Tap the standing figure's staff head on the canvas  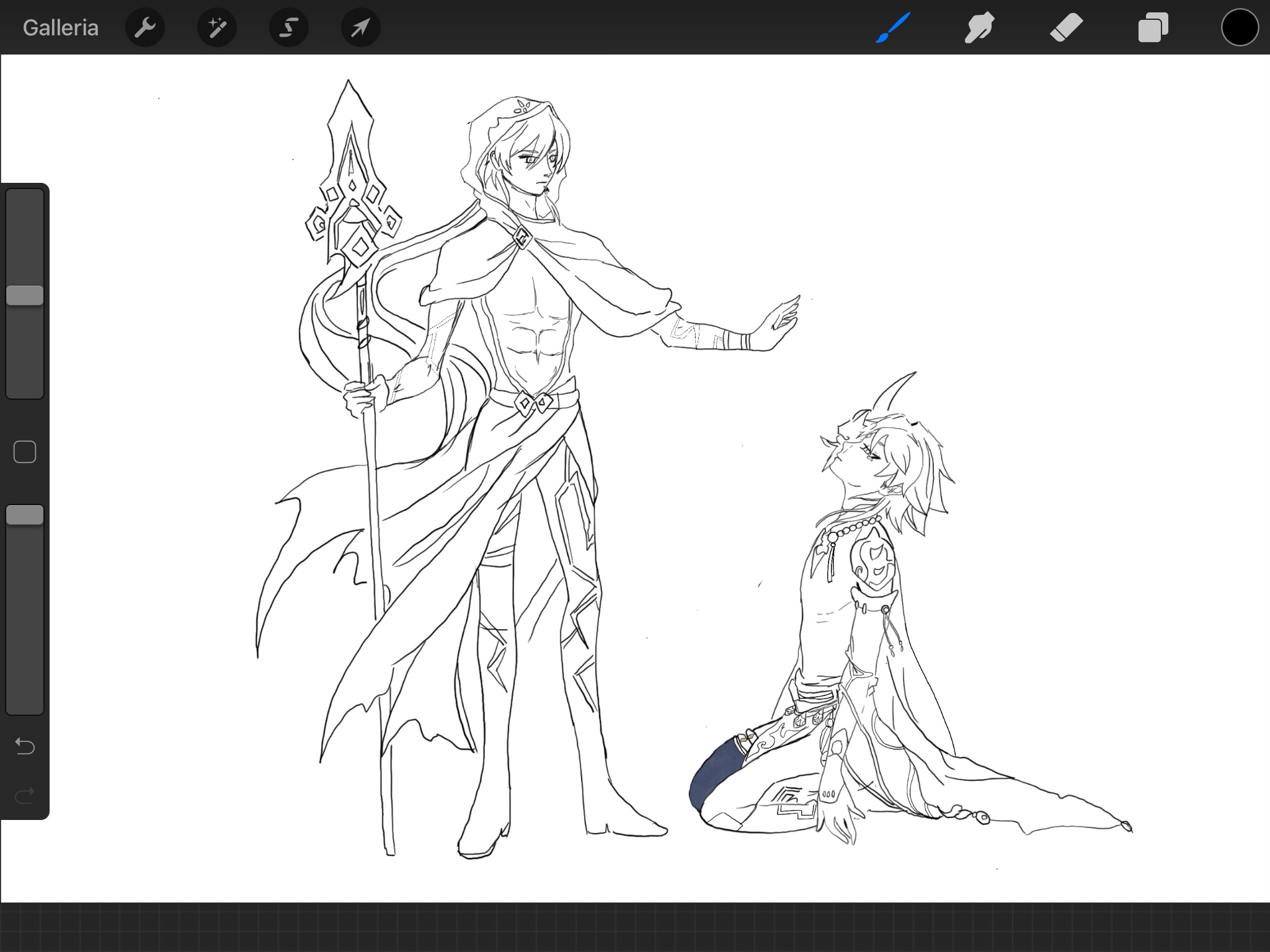pyautogui.click(x=351, y=186)
